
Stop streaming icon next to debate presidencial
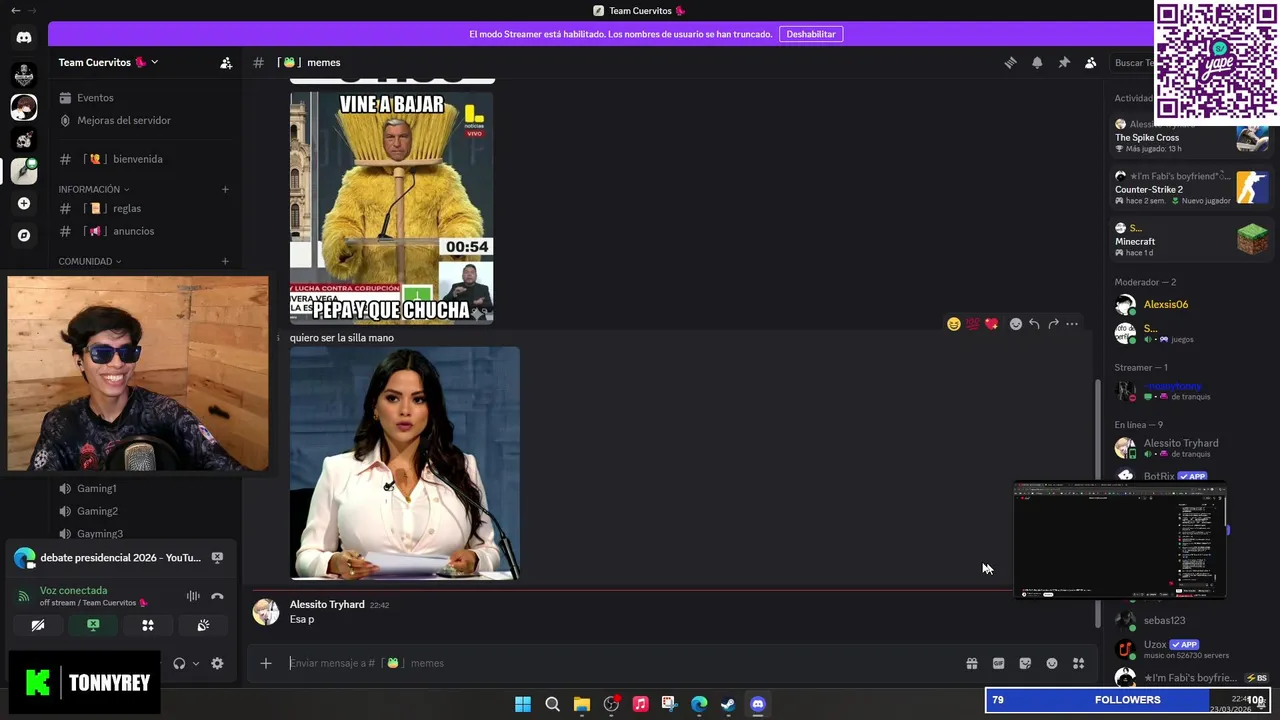(x=217, y=558)
